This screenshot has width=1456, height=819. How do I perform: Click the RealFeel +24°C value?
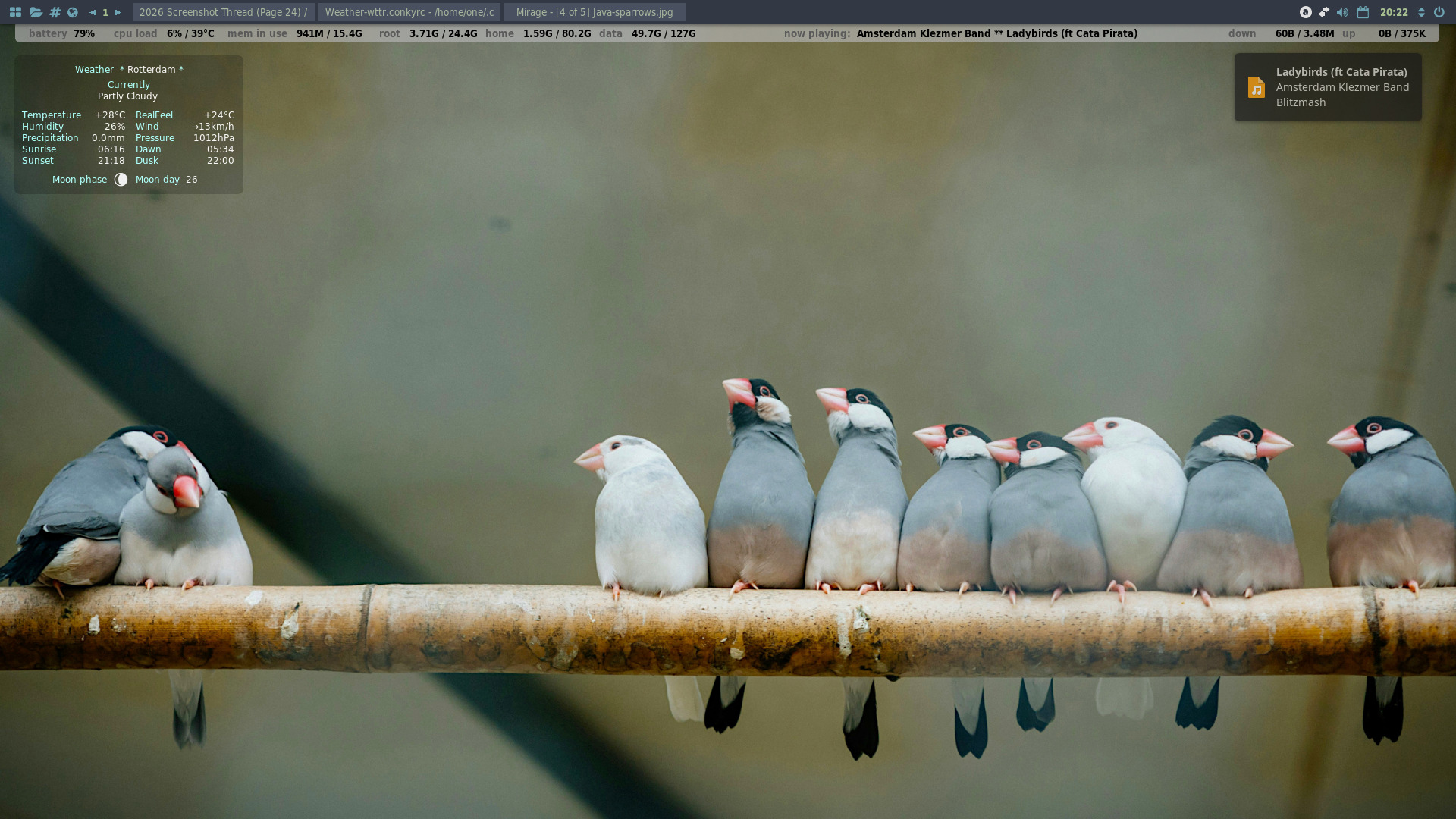(219, 115)
